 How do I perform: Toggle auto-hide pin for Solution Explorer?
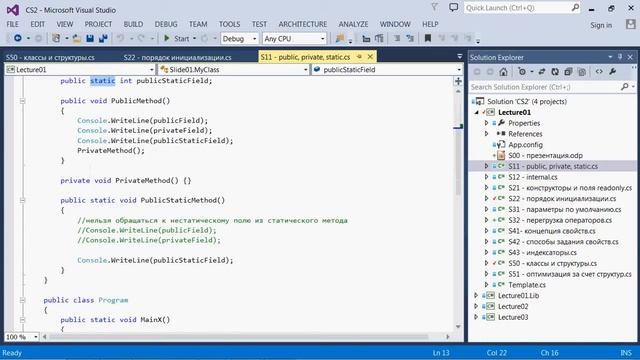(620, 57)
